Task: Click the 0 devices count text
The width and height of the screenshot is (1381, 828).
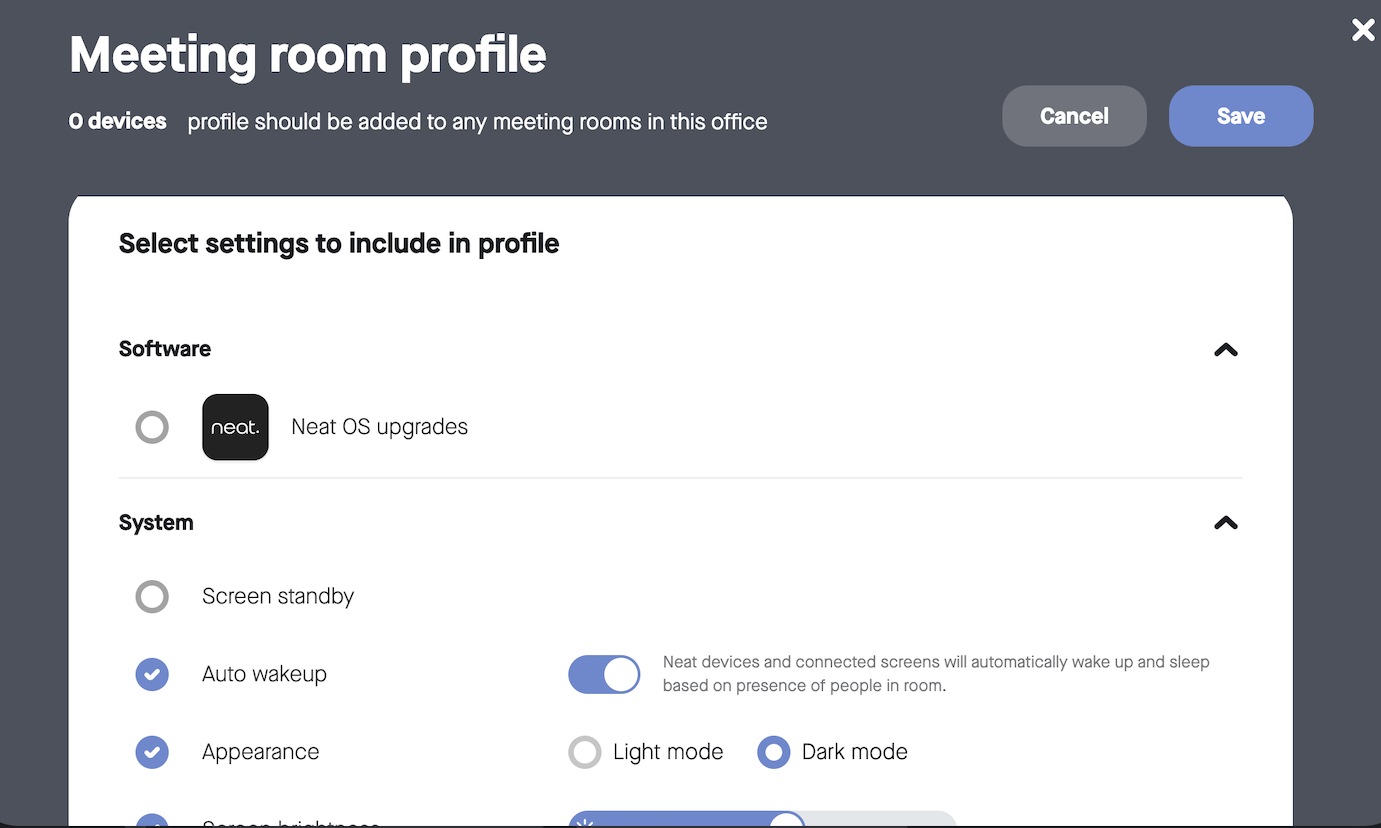Action: [118, 122]
